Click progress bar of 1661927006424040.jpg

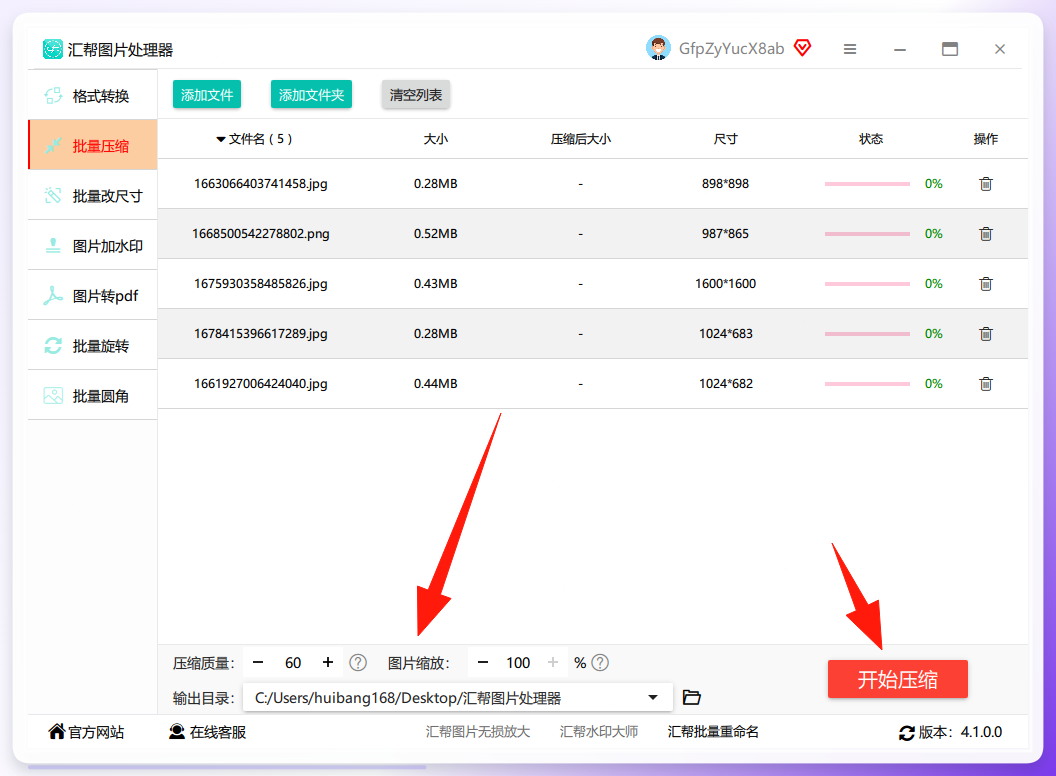(867, 383)
